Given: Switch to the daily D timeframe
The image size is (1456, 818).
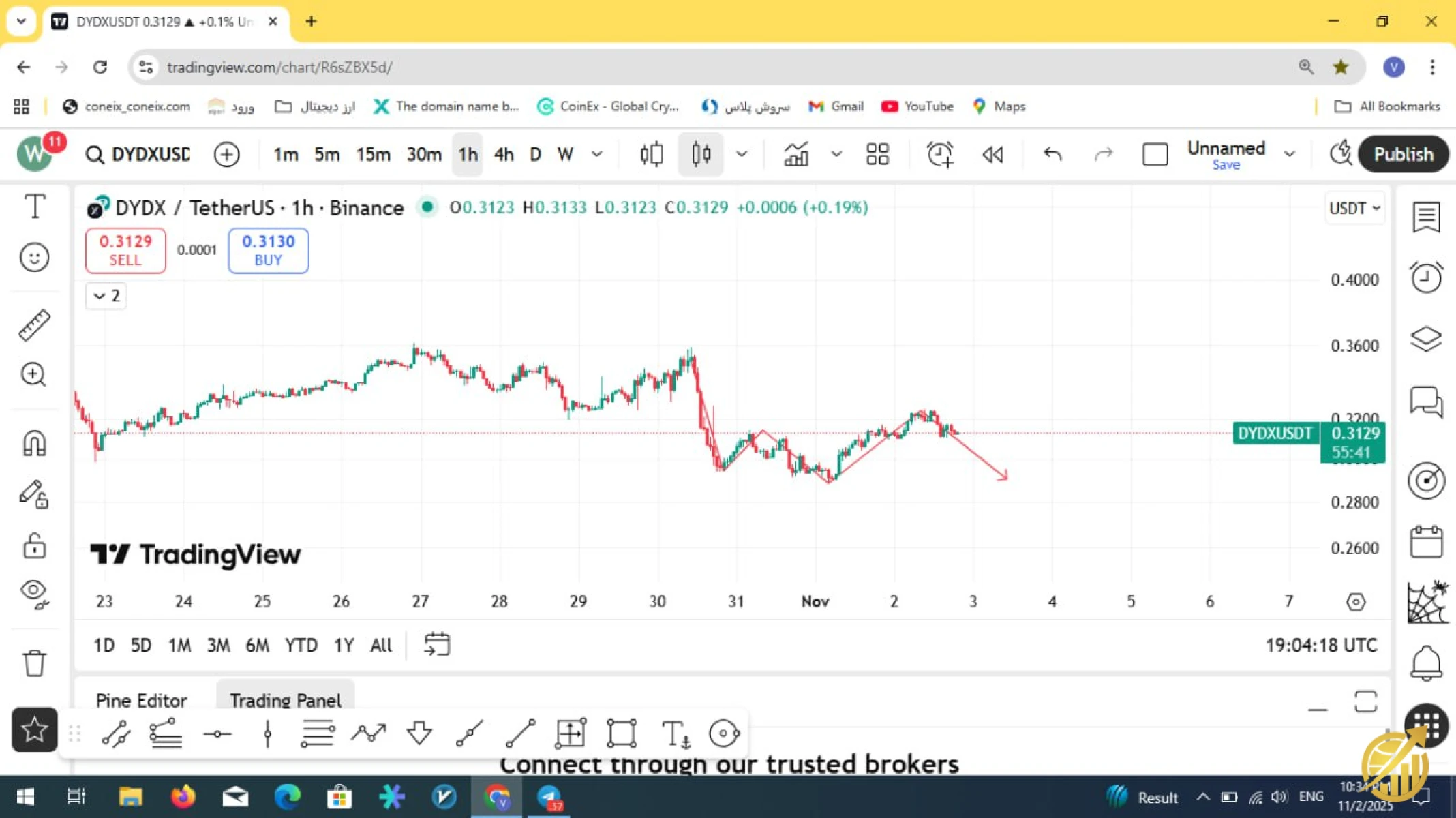Looking at the screenshot, I should (535, 155).
